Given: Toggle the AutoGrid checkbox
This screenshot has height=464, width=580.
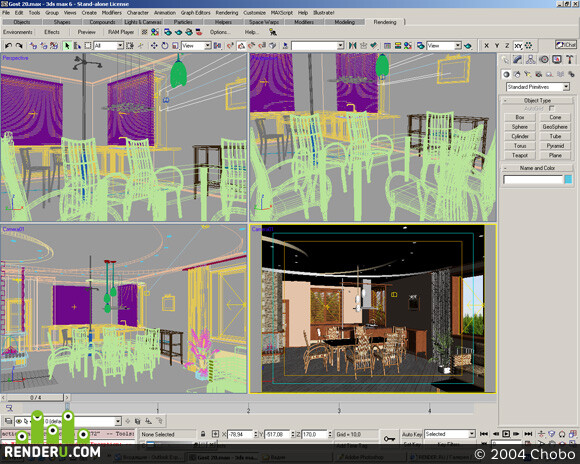Looking at the screenshot, I should tap(552, 108).
